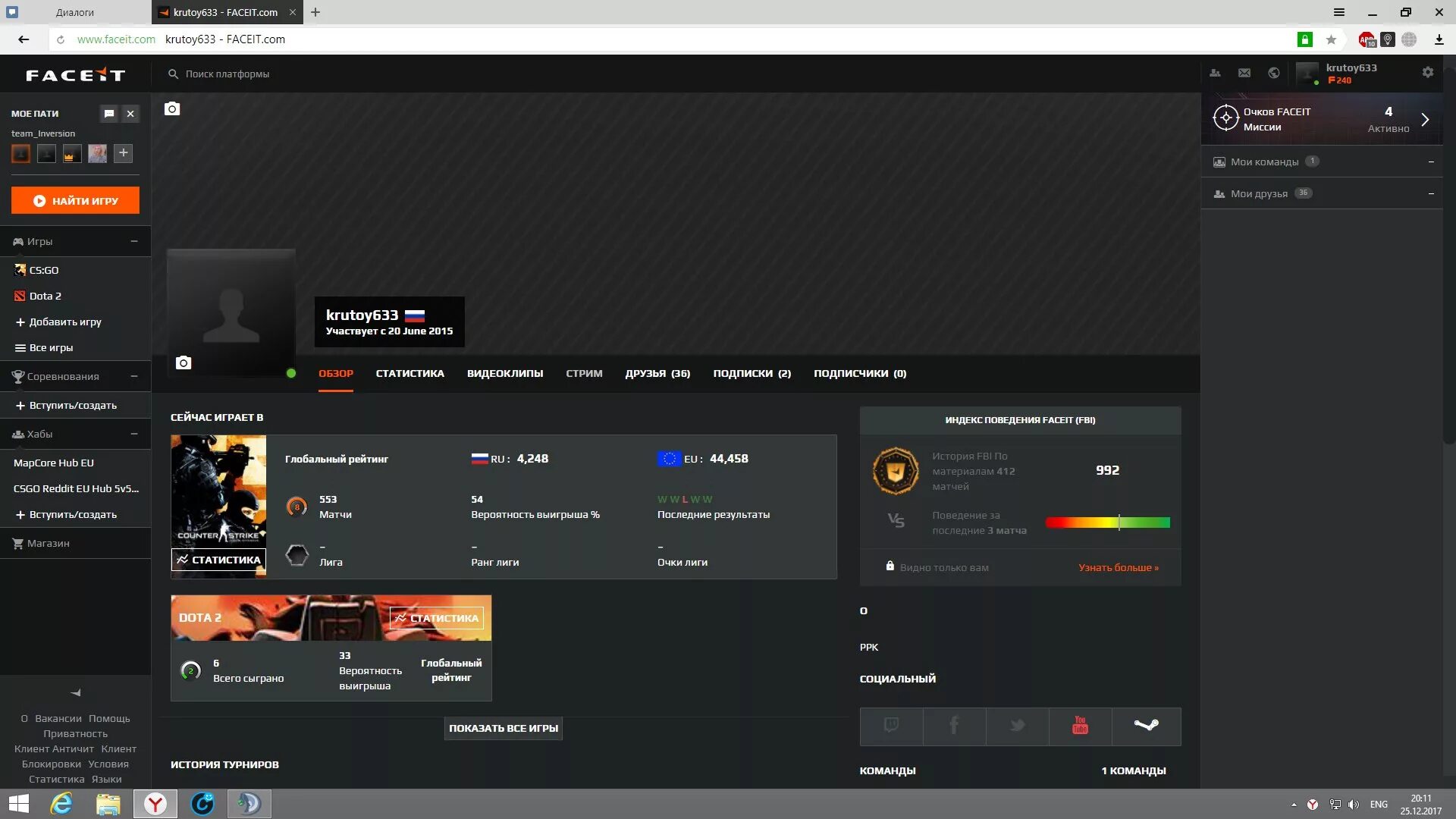
Task: Open friends icon in top bar
Action: point(1215,73)
